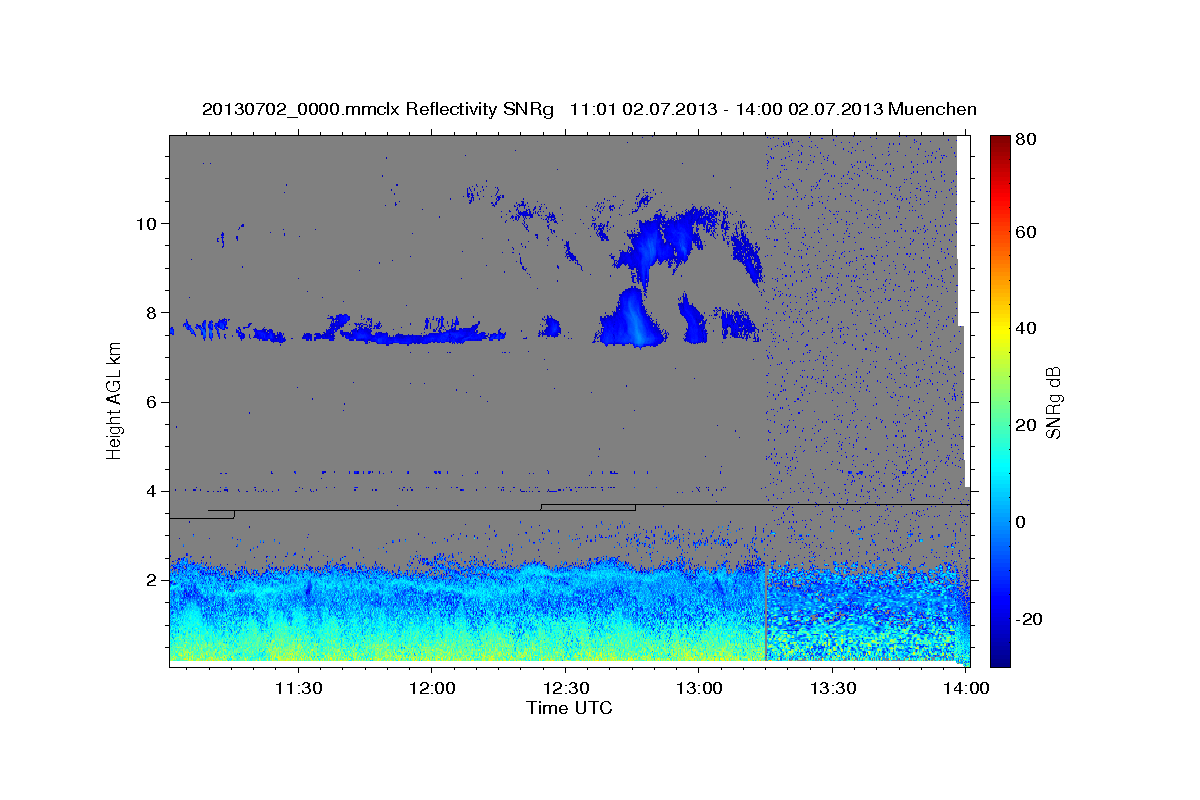This screenshot has height=800, width=1200.
Task: Pick the dark red top of colorbar
Action: click(x=999, y=143)
